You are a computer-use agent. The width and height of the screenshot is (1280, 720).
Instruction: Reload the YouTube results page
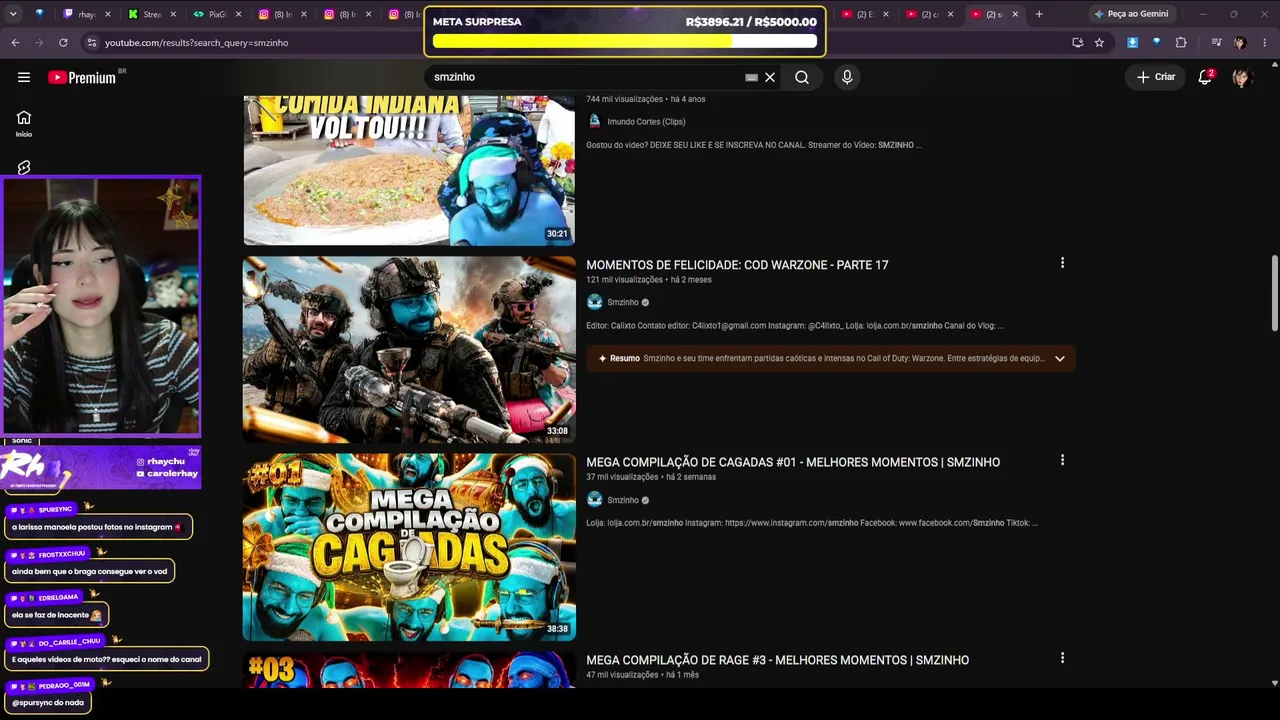(63, 43)
